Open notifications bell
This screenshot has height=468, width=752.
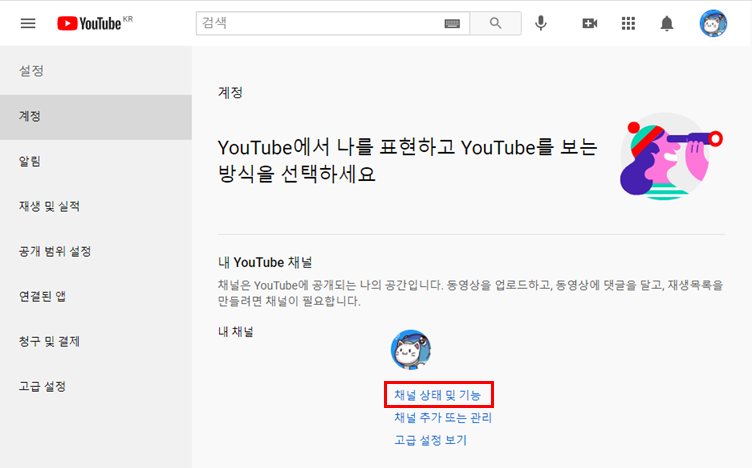coord(667,23)
